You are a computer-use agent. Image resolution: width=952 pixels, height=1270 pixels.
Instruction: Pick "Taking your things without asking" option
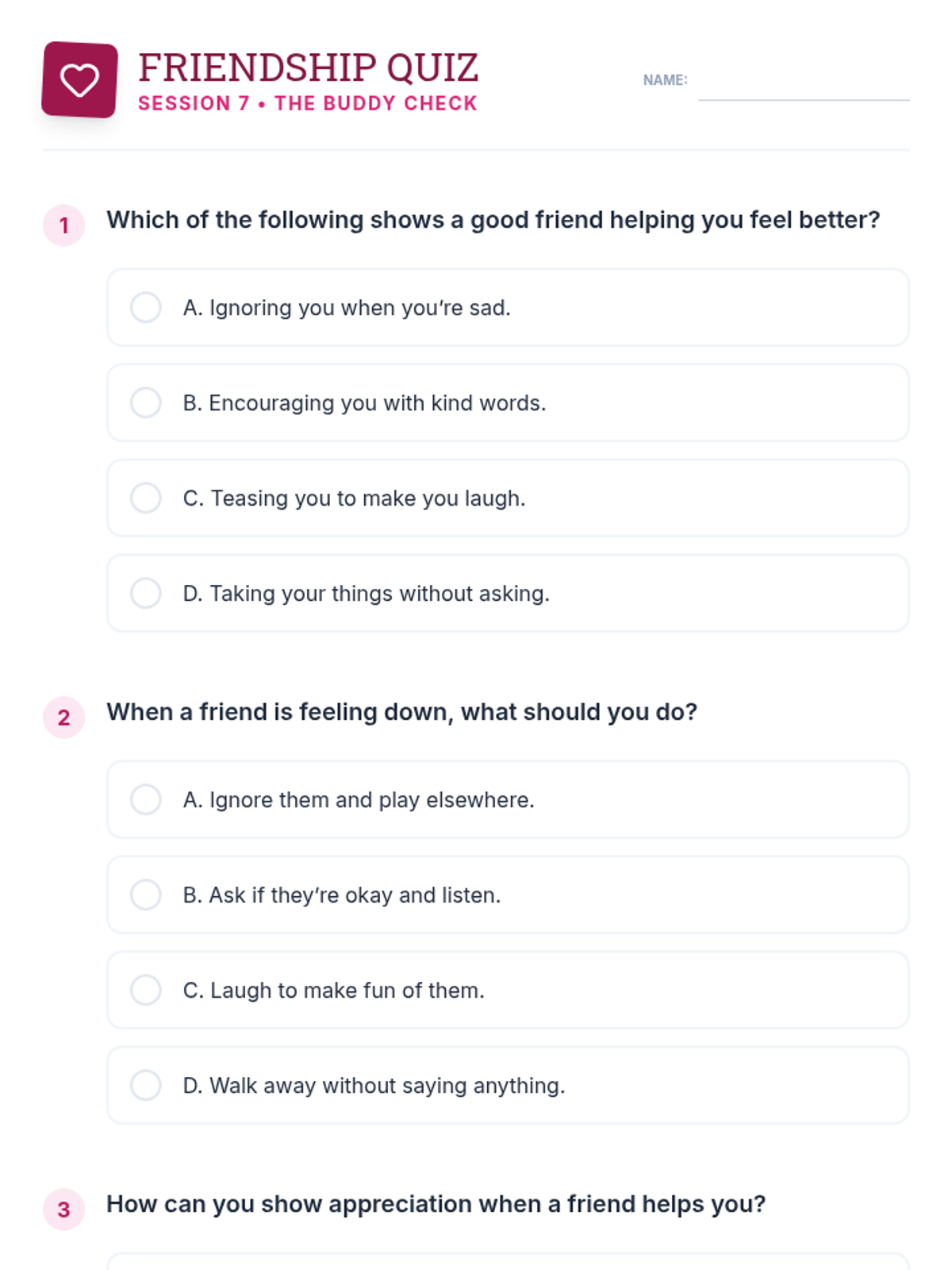click(x=146, y=593)
